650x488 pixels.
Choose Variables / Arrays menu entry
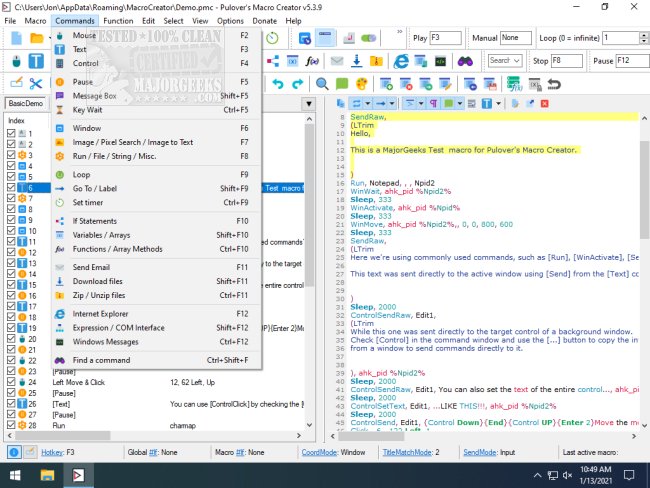pos(157,235)
